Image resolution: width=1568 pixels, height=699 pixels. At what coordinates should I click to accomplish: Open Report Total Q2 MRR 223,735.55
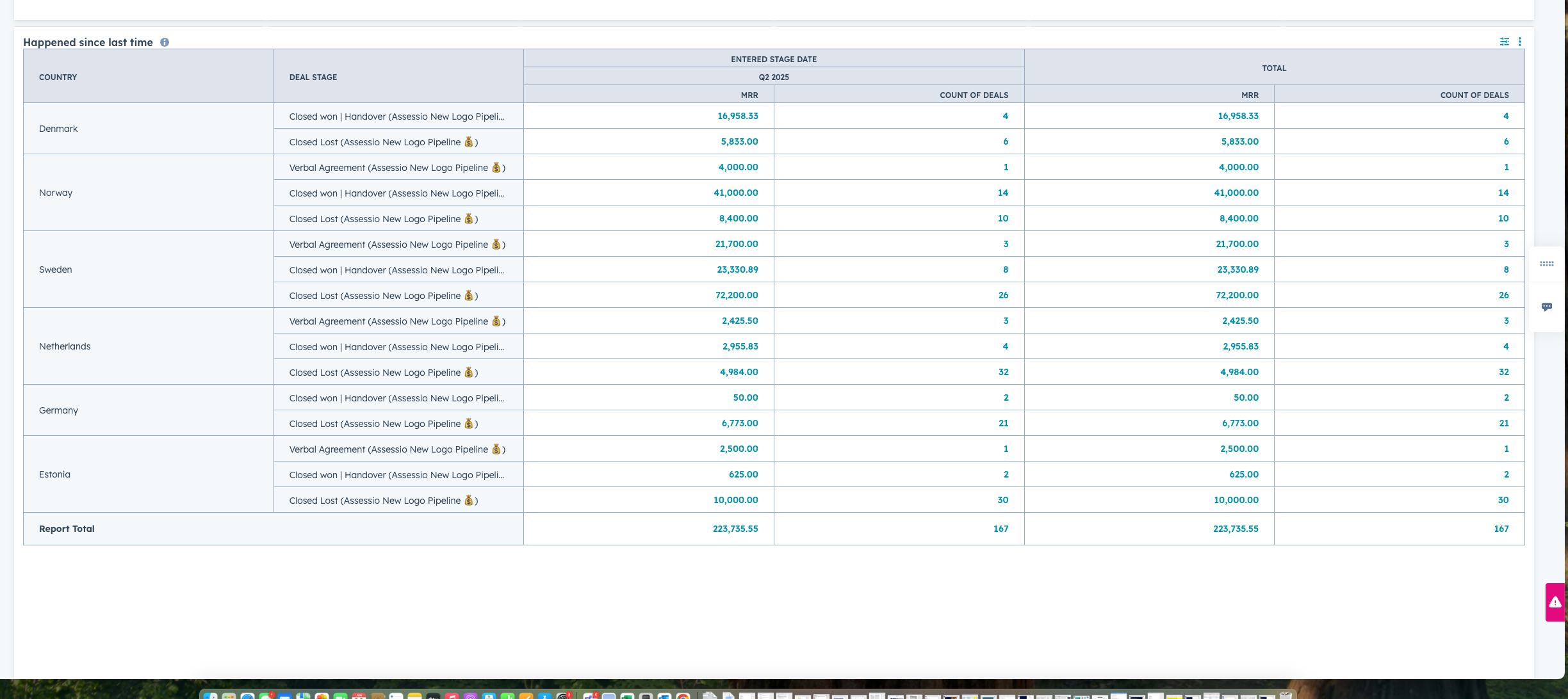pyautogui.click(x=735, y=529)
